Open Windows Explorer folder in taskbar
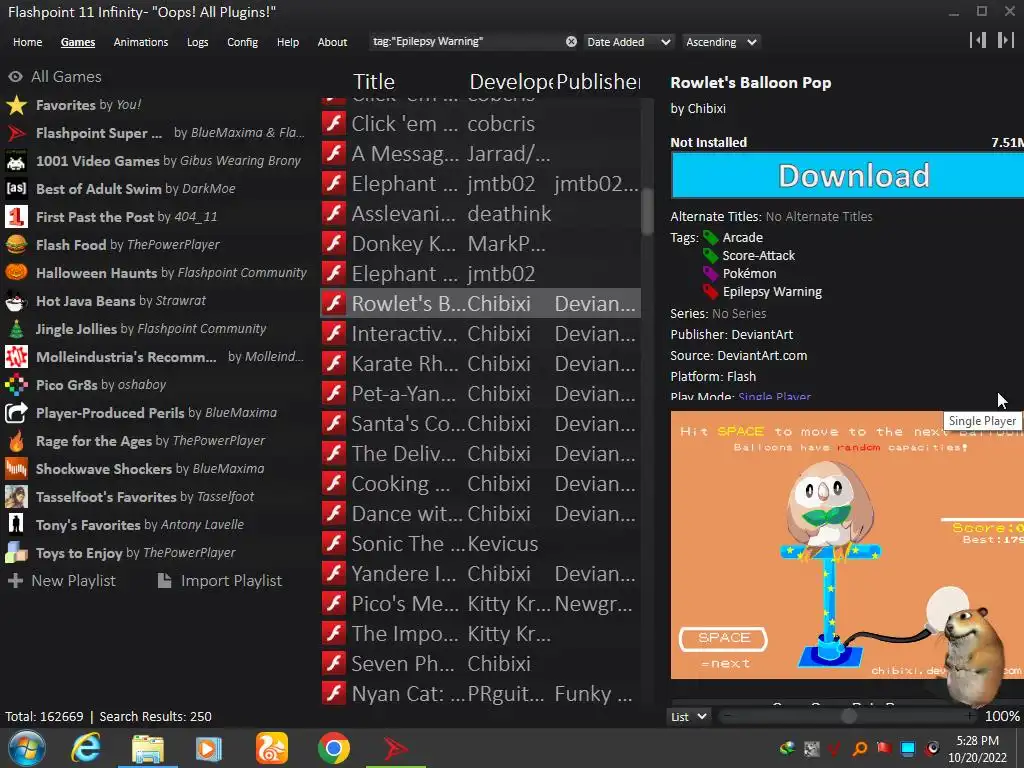Viewport: 1024px width, 768px height. (148, 748)
